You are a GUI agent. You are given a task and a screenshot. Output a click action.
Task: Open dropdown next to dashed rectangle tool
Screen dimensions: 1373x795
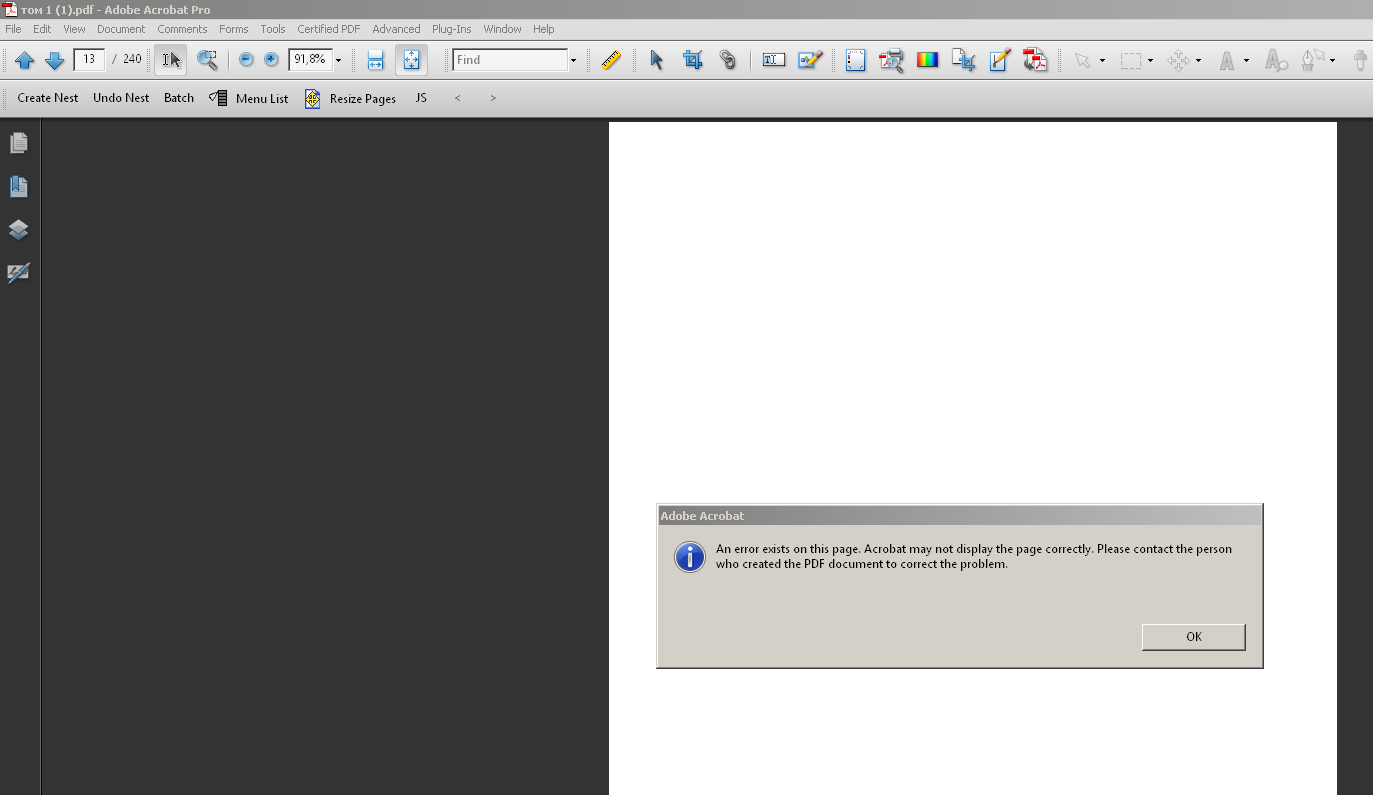pyautogui.click(x=1150, y=60)
